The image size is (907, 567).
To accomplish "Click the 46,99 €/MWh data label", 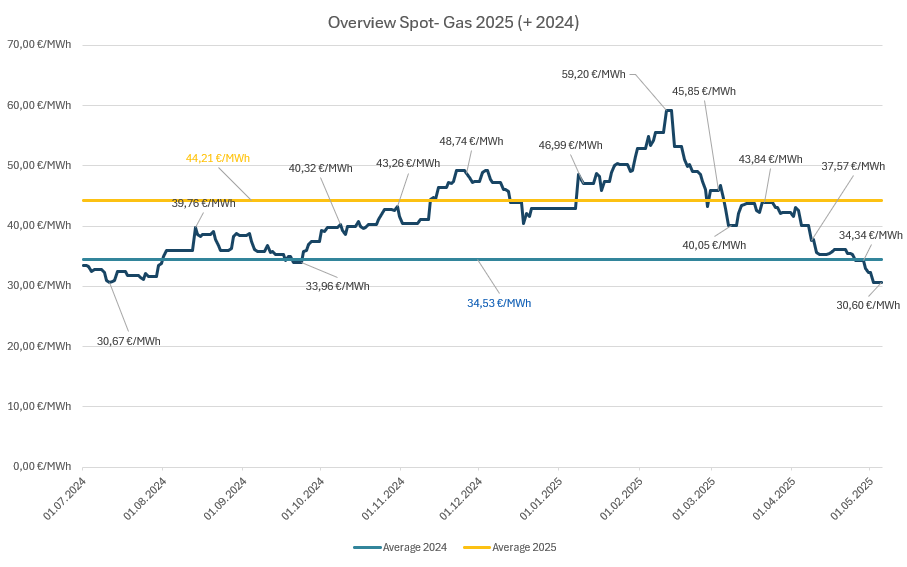I will [570, 145].
